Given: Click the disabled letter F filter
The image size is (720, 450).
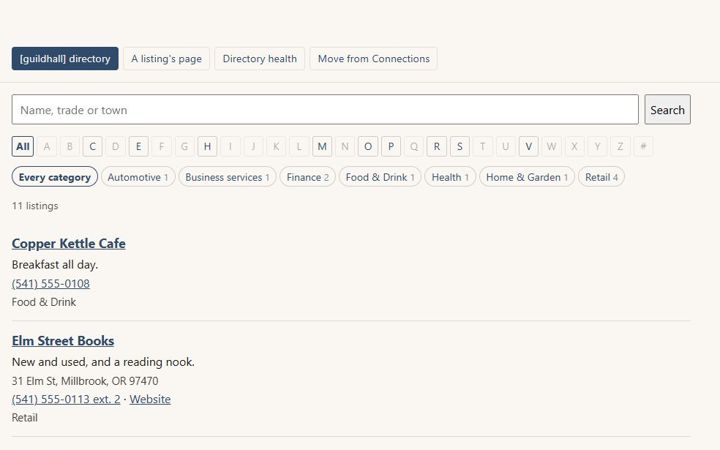Looking at the screenshot, I should [161, 146].
